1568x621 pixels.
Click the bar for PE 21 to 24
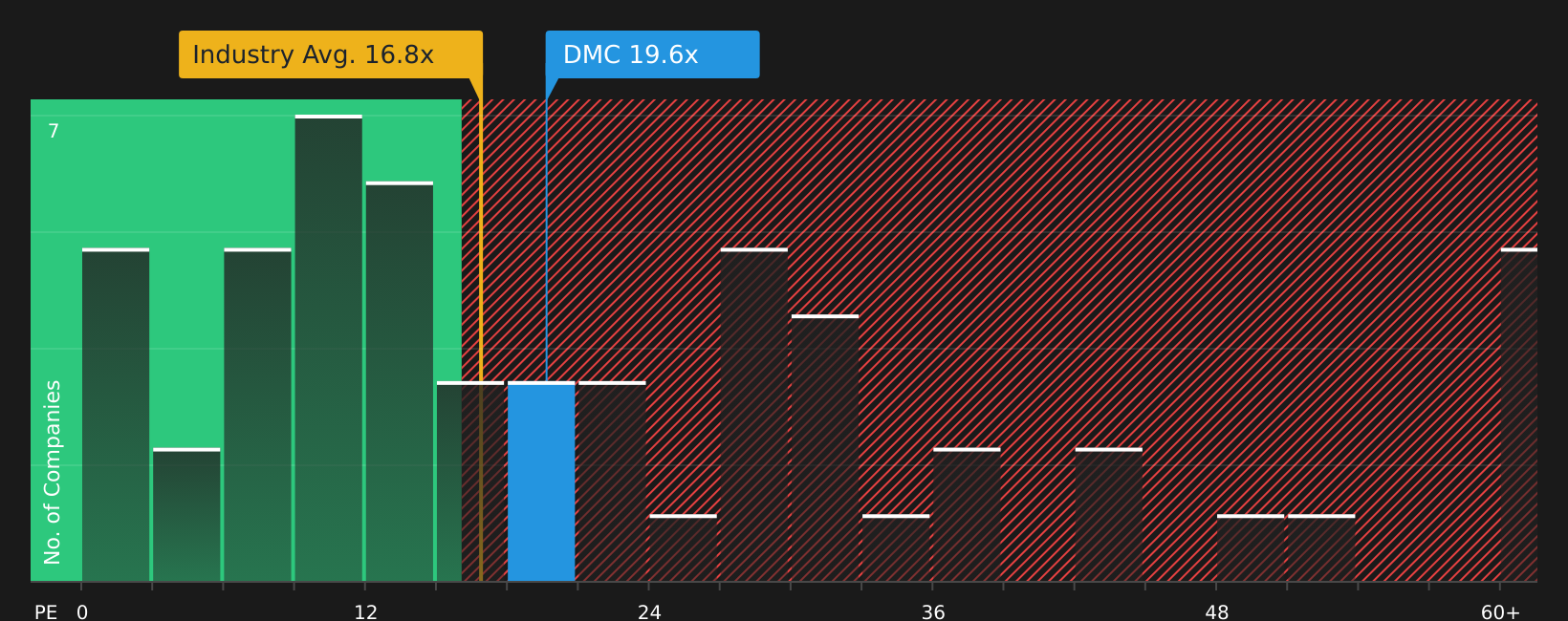tap(612, 482)
